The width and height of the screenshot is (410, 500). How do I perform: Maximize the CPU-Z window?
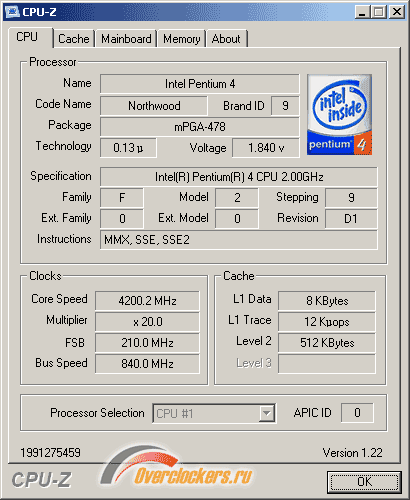(x=379, y=12)
